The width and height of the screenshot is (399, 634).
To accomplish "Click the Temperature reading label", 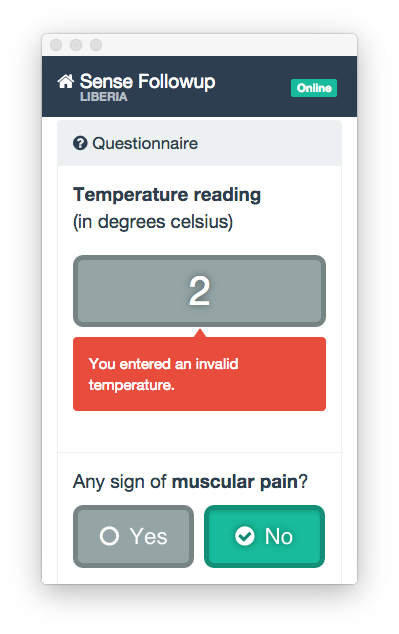I will tap(167, 195).
